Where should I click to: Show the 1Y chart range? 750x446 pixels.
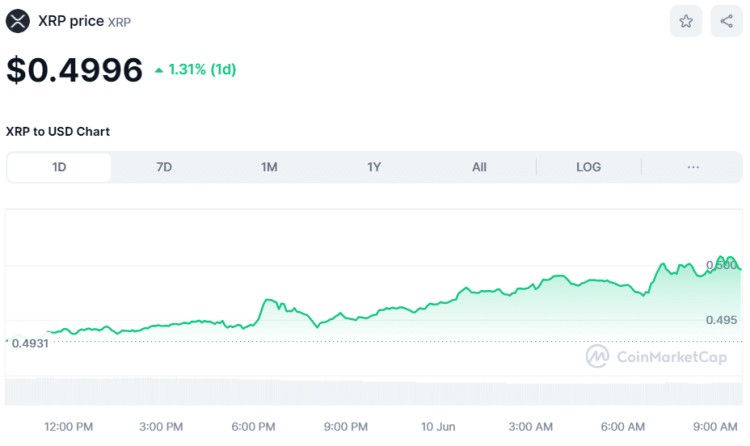374,167
